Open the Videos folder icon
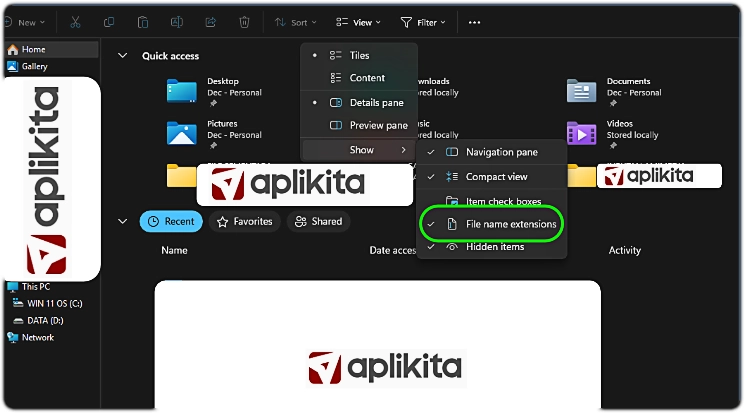745x413 pixels. pos(581,134)
